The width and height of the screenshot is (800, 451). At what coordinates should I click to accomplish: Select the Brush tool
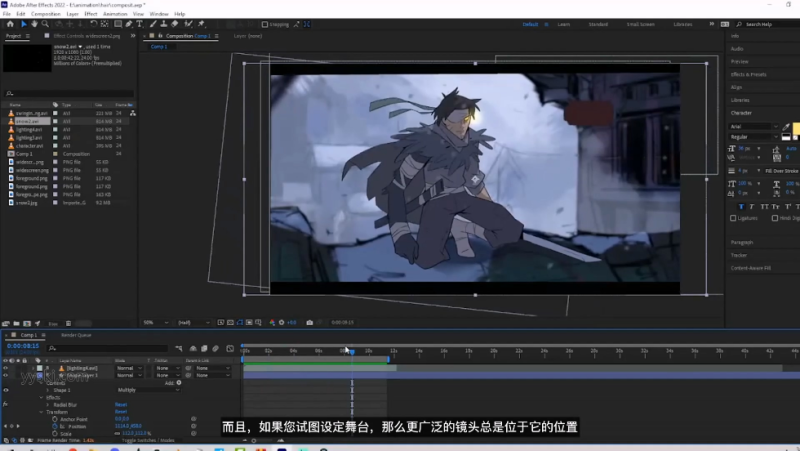[153, 24]
